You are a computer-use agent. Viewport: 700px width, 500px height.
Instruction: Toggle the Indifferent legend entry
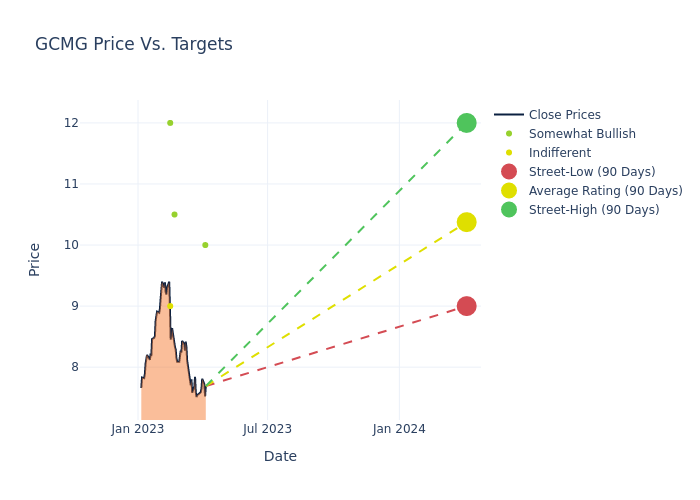pos(559,153)
